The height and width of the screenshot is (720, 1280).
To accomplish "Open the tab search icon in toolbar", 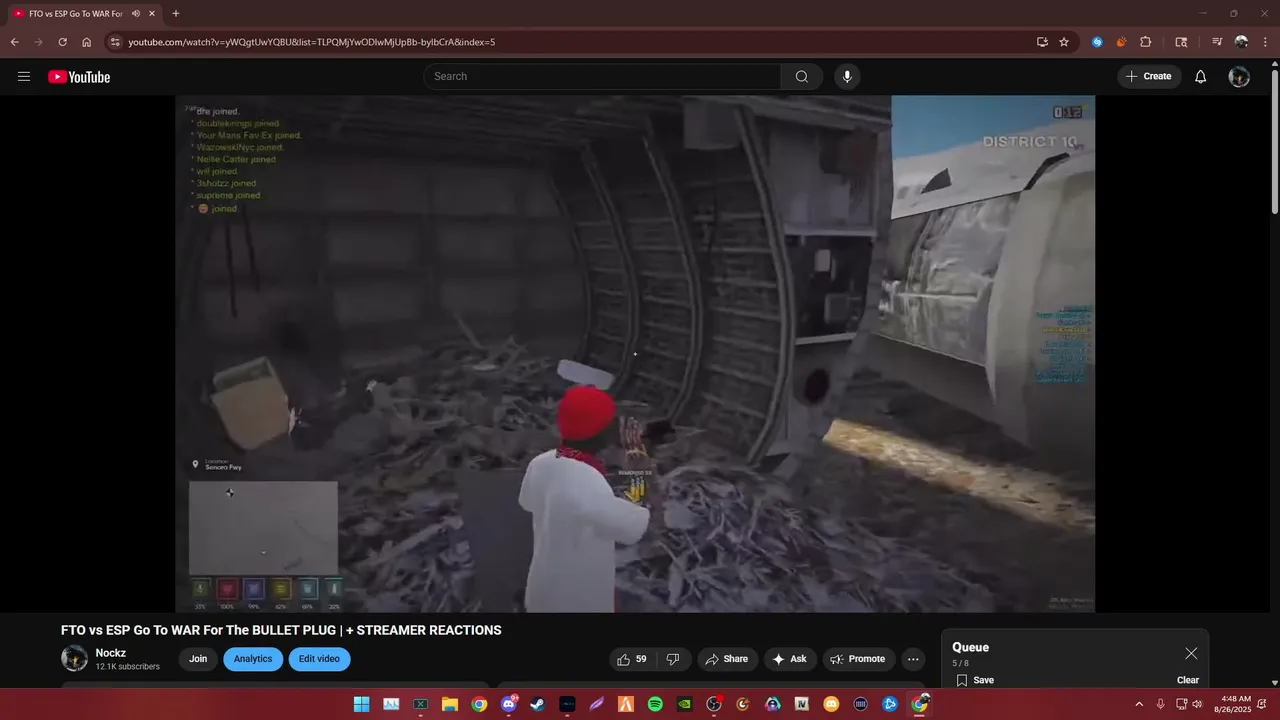I will point(1181,42).
